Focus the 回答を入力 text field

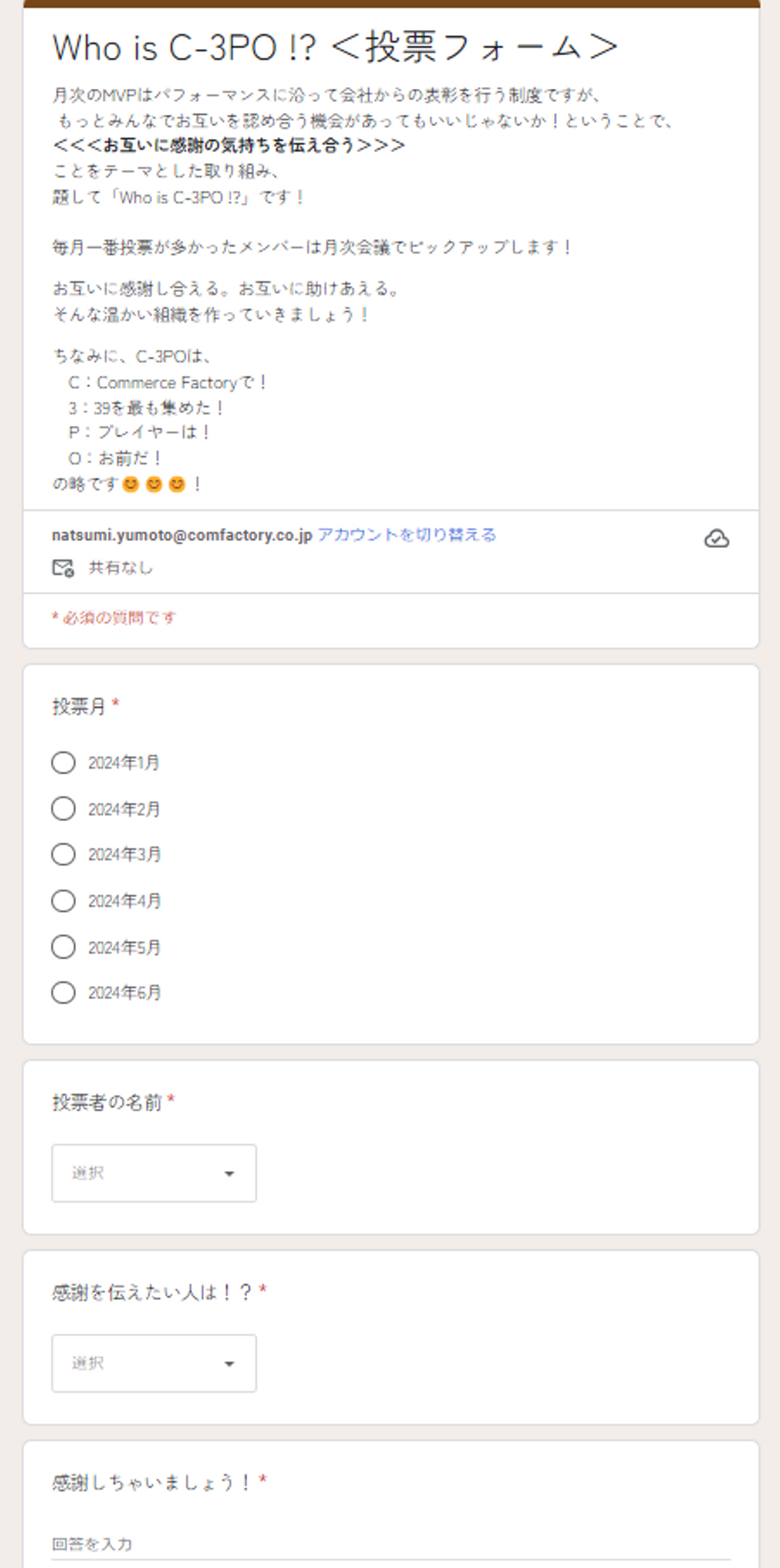point(389,1544)
